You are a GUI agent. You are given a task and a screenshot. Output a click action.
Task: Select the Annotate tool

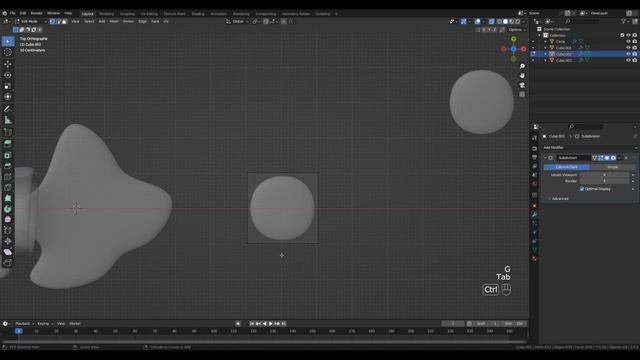(8, 109)
